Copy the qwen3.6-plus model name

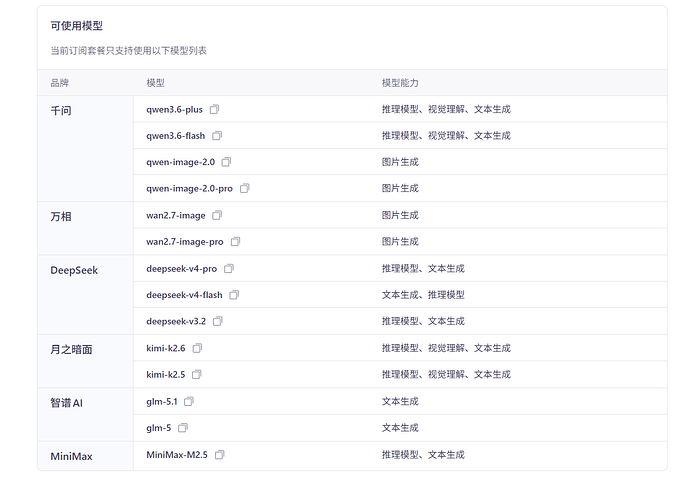pyautogui.click(x=214, y=109)
